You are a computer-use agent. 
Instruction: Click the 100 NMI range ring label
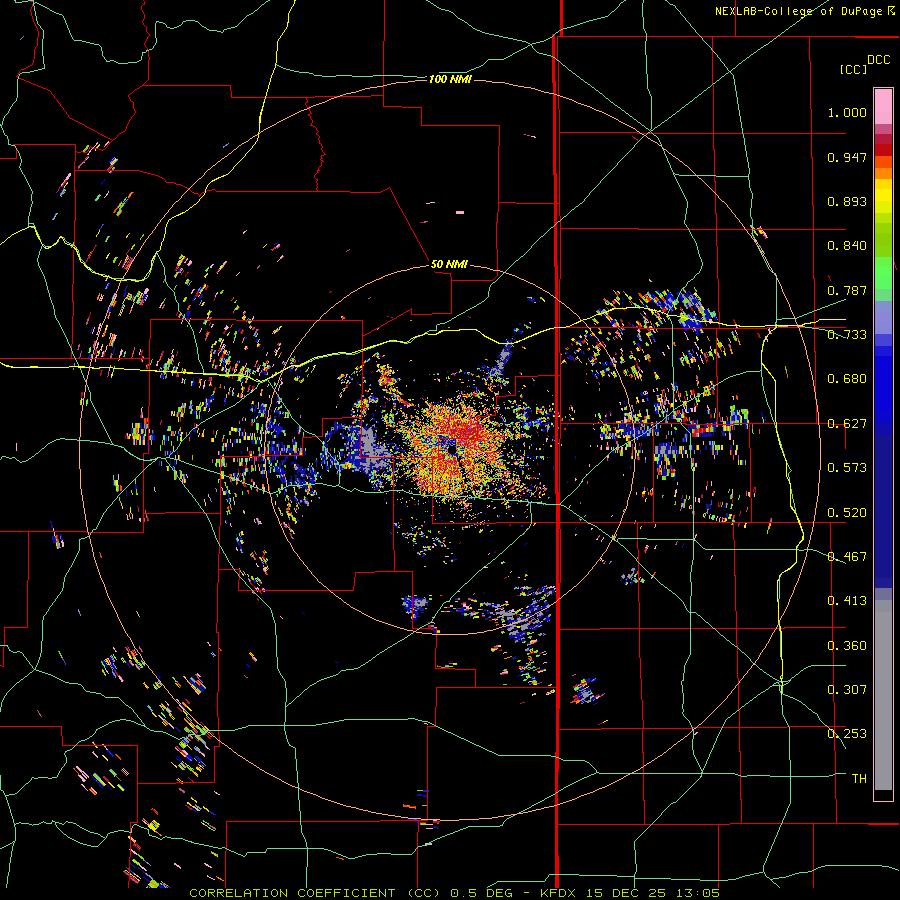(450, 79)
